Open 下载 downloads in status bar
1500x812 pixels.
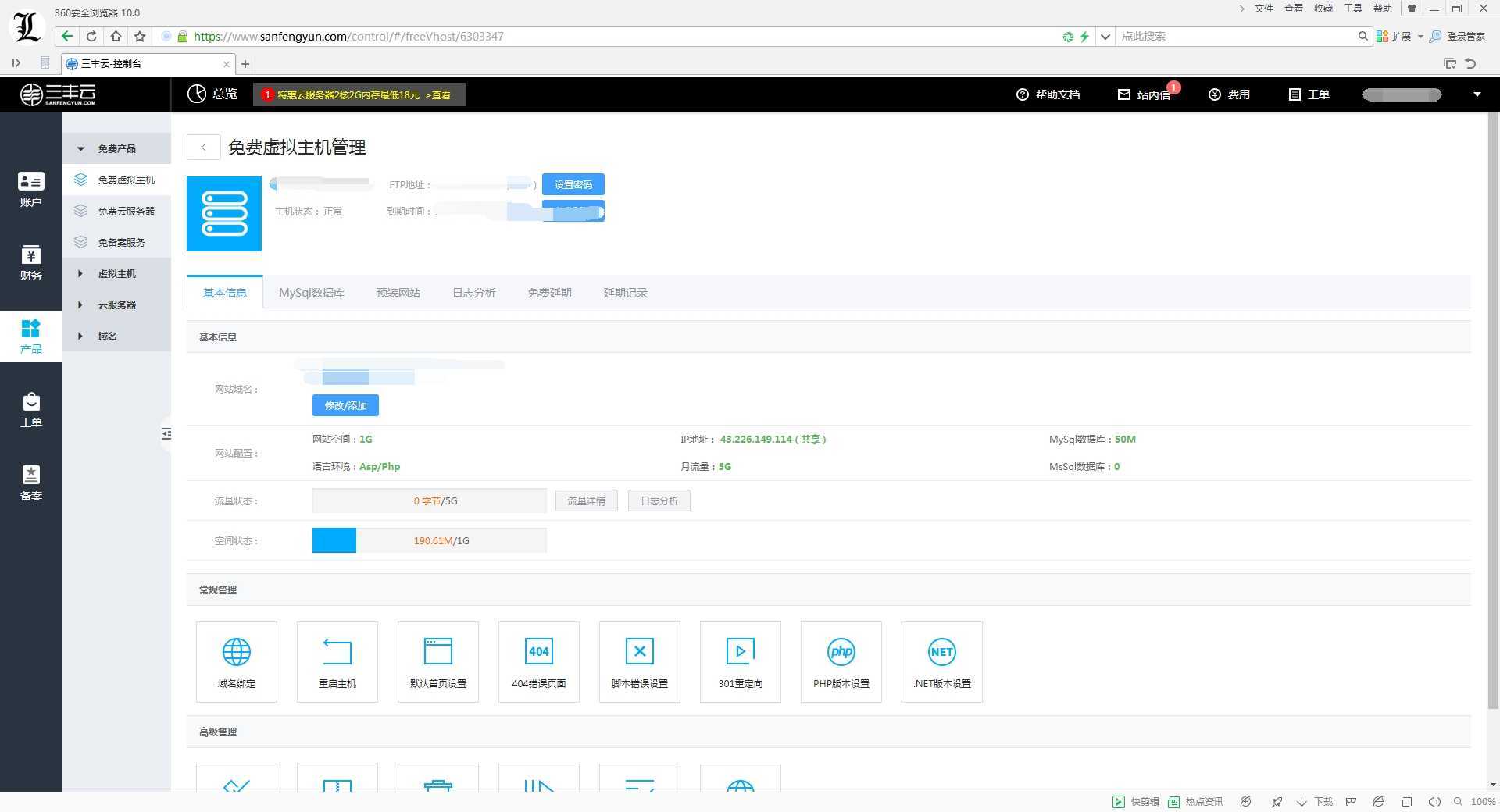[1316, 802]
